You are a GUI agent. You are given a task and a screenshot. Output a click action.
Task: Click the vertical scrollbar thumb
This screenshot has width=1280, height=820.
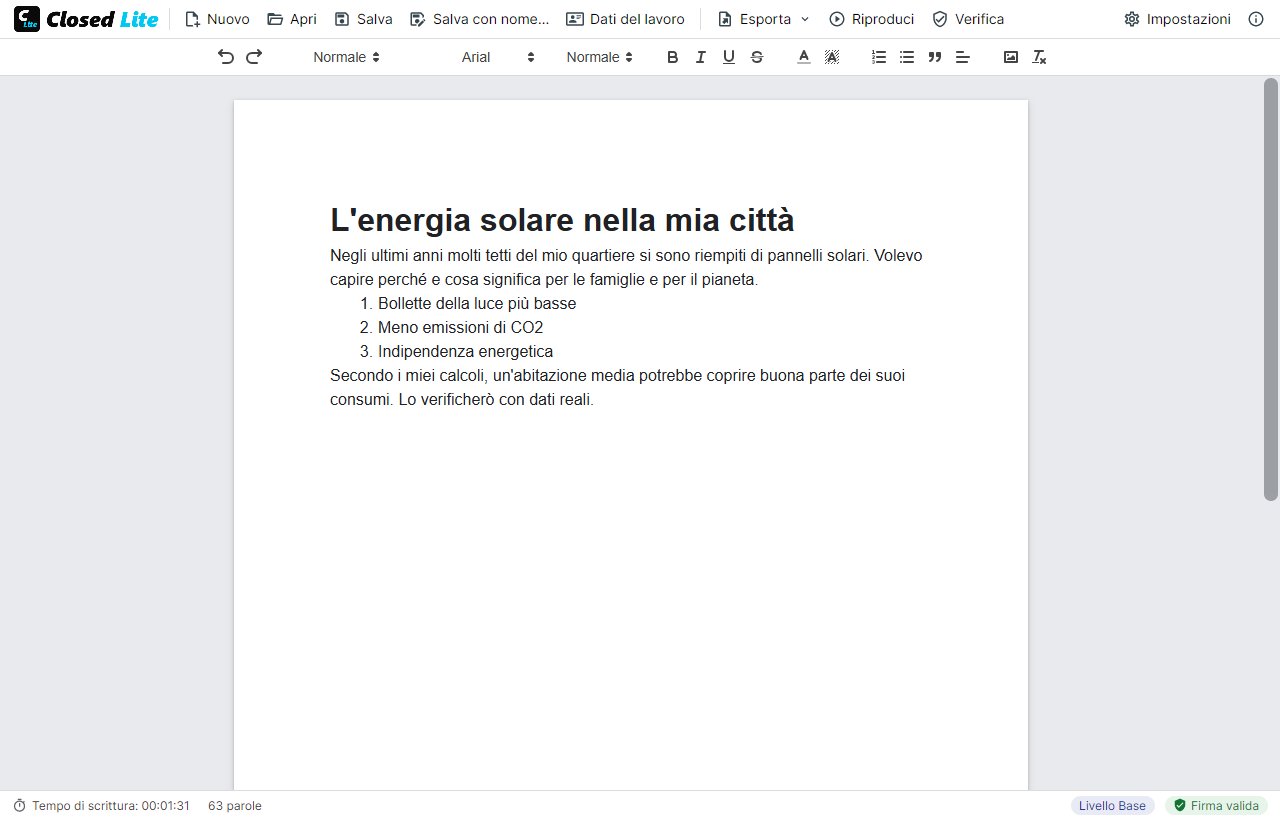(1271, 288)
